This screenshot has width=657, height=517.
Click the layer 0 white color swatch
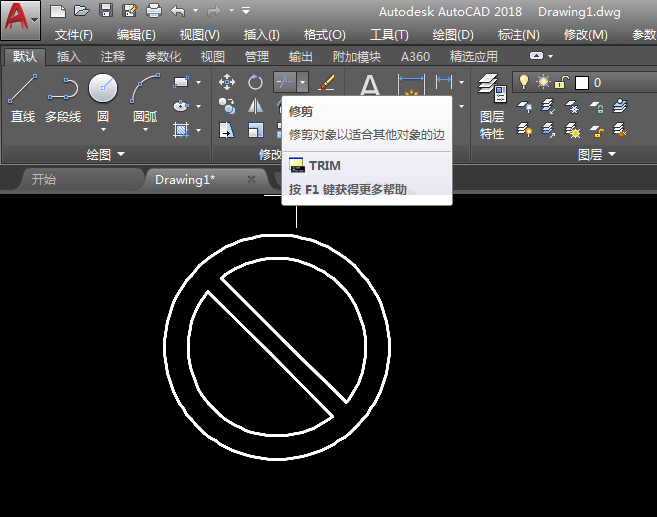pyautogui.click(x=582, y=83)
